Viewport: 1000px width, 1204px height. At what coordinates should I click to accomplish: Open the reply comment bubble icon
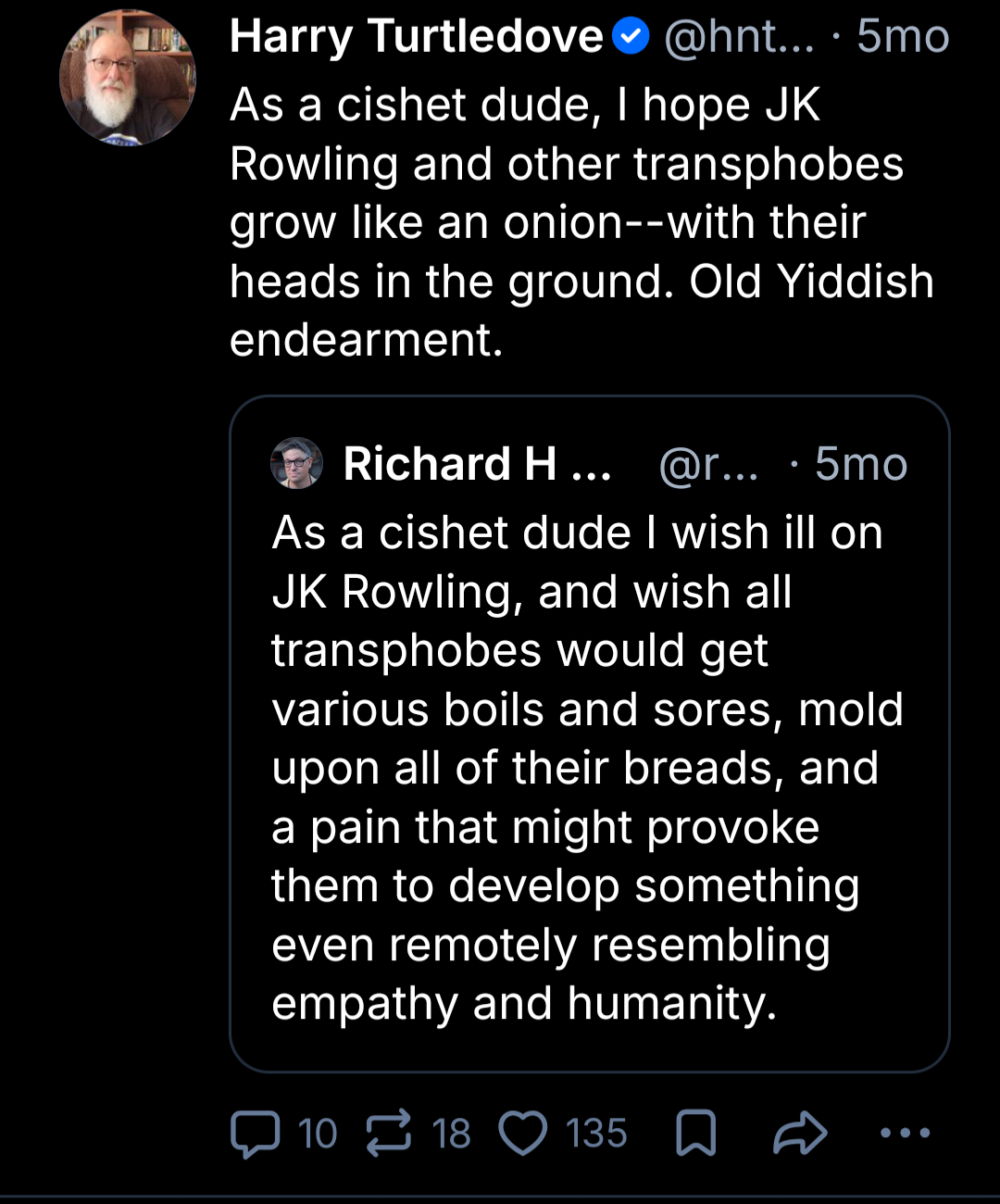[255, 1135]
